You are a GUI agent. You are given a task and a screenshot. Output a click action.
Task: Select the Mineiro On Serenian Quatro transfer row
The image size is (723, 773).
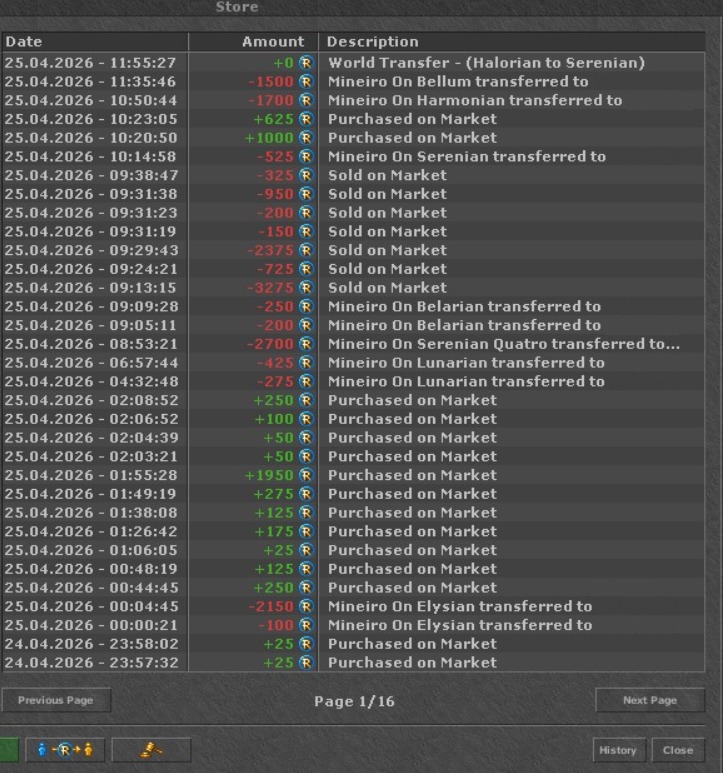pyautogui.click(x=353, y=344)
